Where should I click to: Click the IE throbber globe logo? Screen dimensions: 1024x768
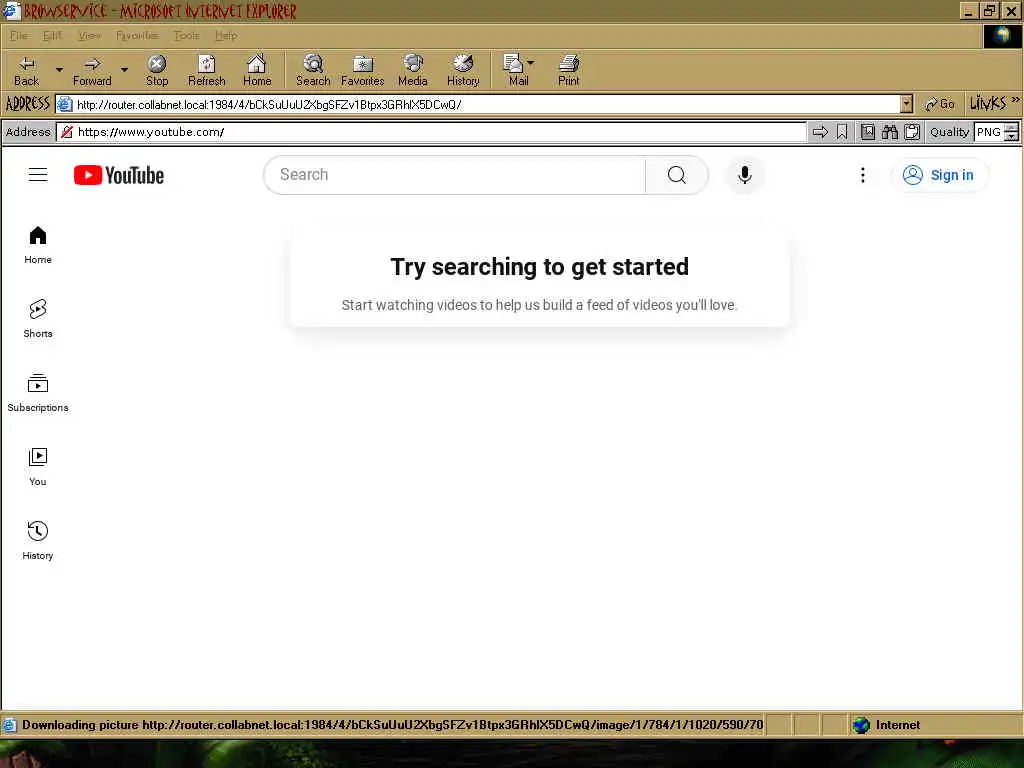pyautogui.click(x=1002, y=36)
